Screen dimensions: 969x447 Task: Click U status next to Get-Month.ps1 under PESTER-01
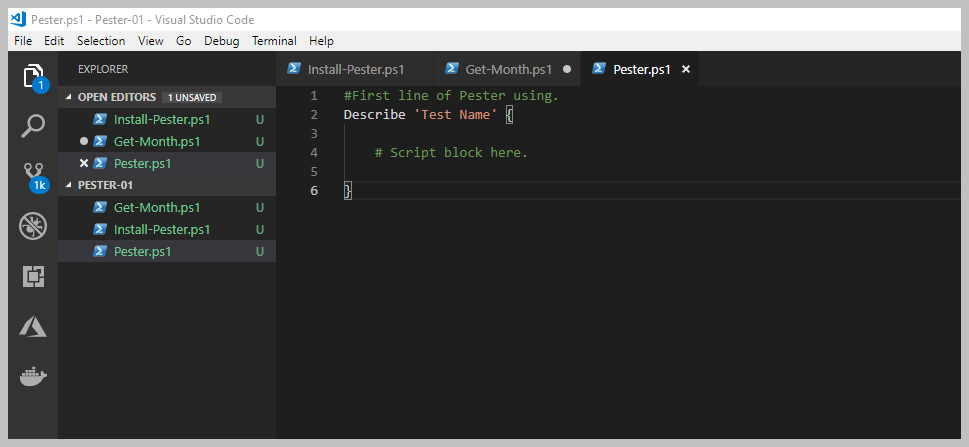260,207
